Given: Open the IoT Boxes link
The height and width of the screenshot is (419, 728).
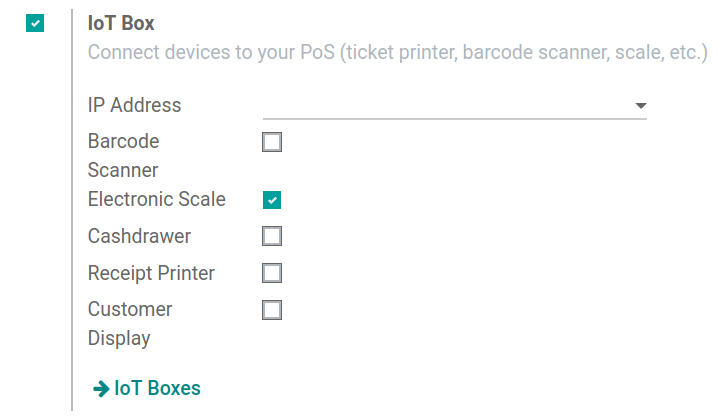Looking at the screenshot, I should coord(157,389).
